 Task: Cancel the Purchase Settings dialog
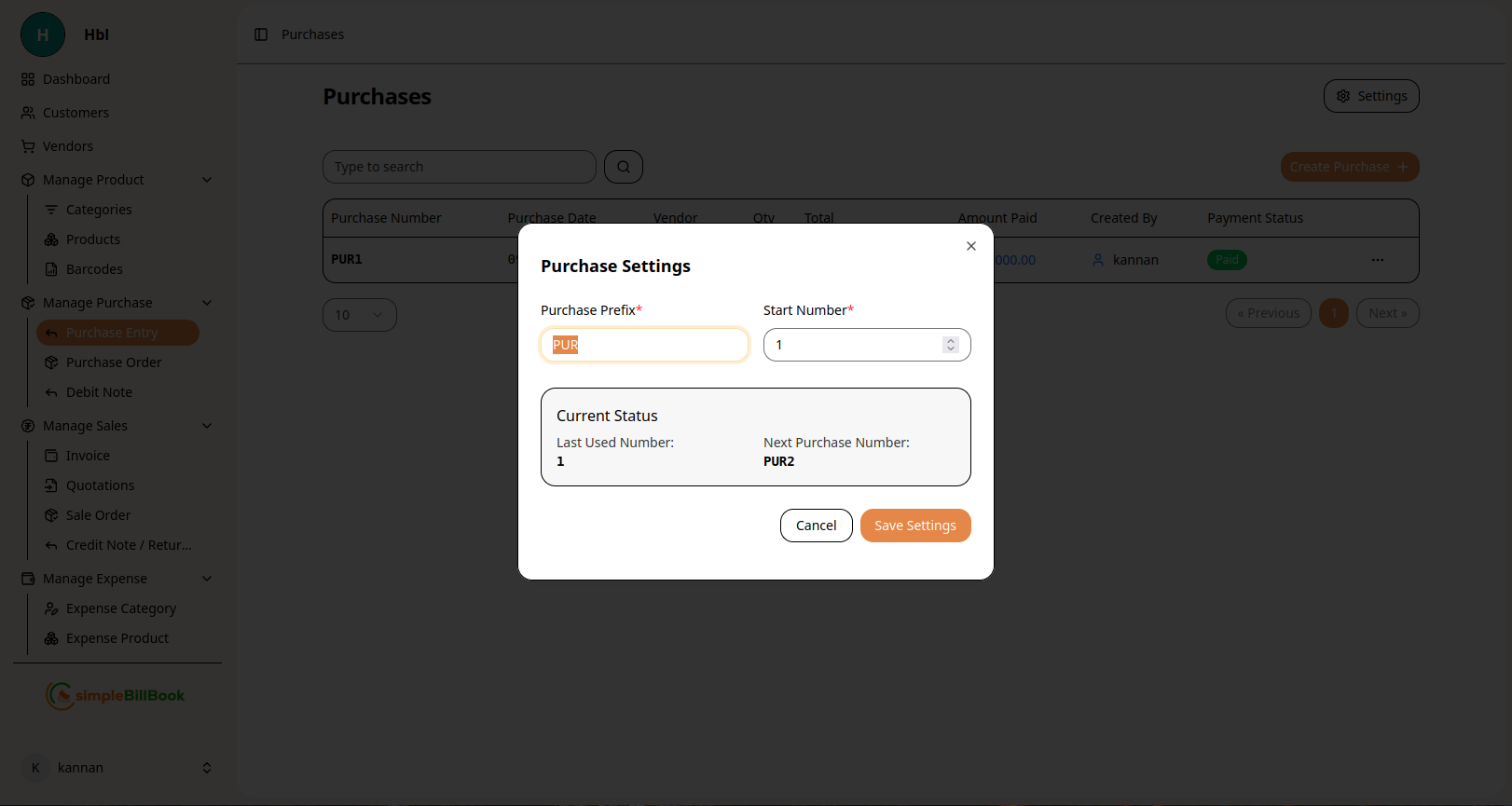point(816,526)
